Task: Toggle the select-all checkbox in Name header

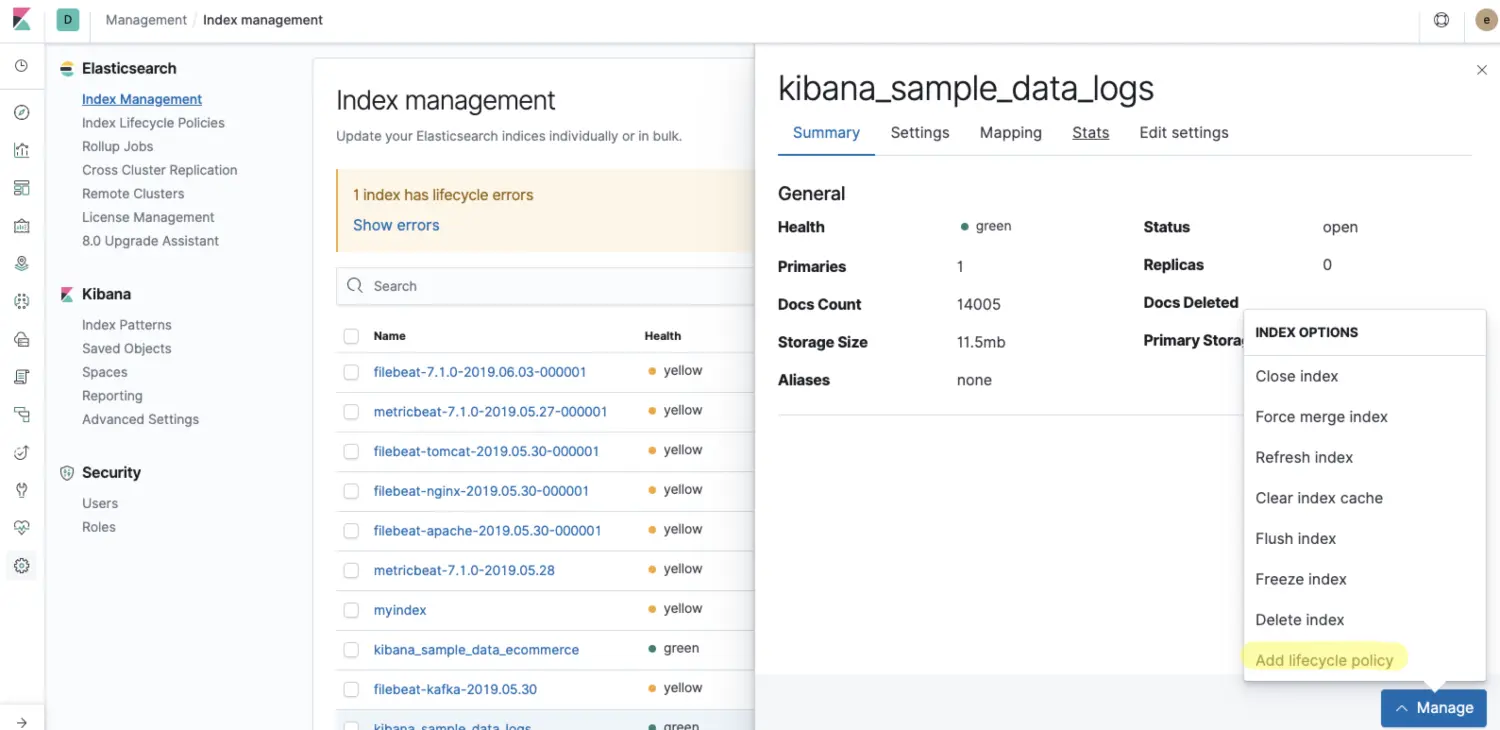Action: (x=351, y=336)
